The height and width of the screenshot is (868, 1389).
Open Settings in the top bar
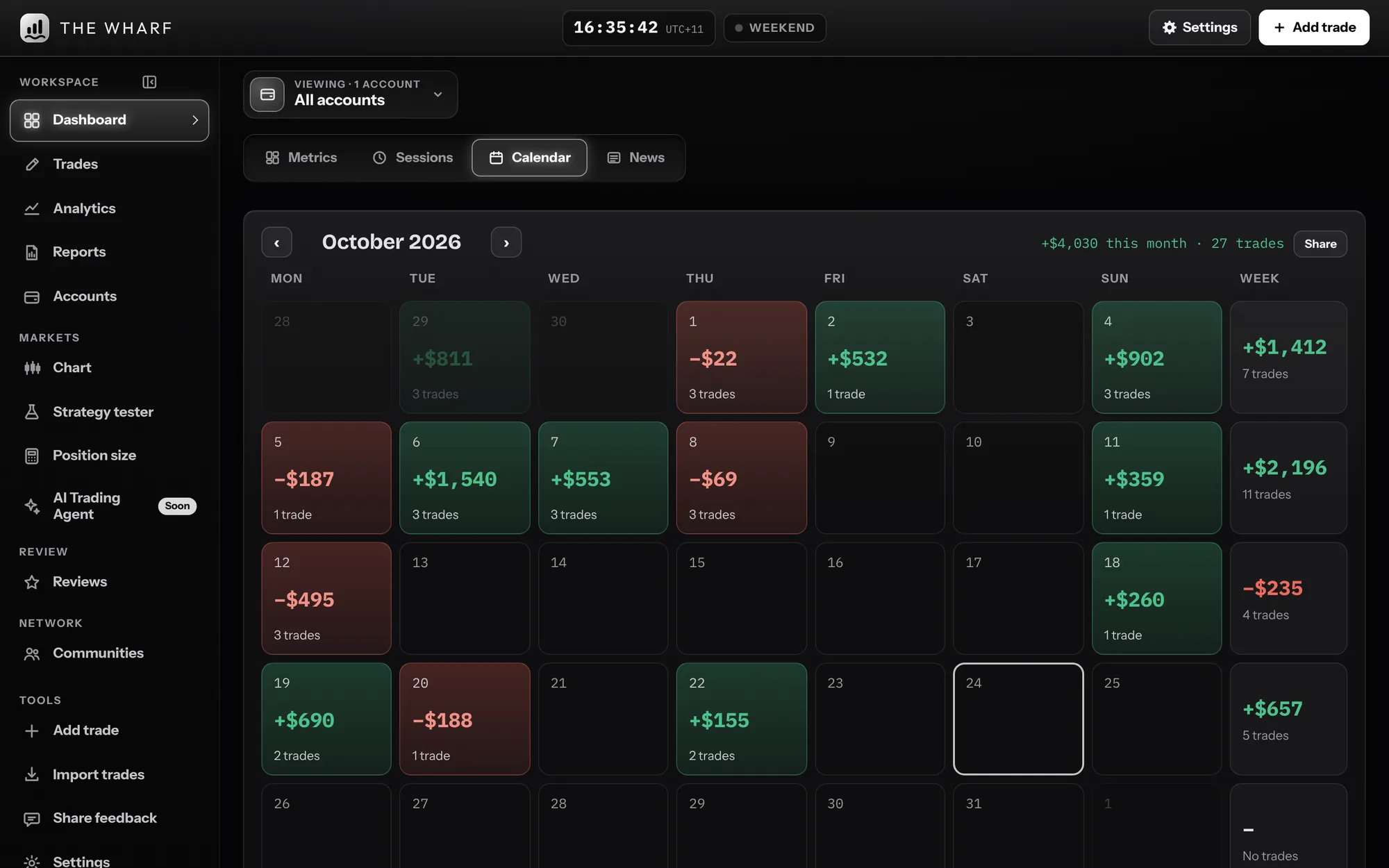click(x=1199, y=28)
